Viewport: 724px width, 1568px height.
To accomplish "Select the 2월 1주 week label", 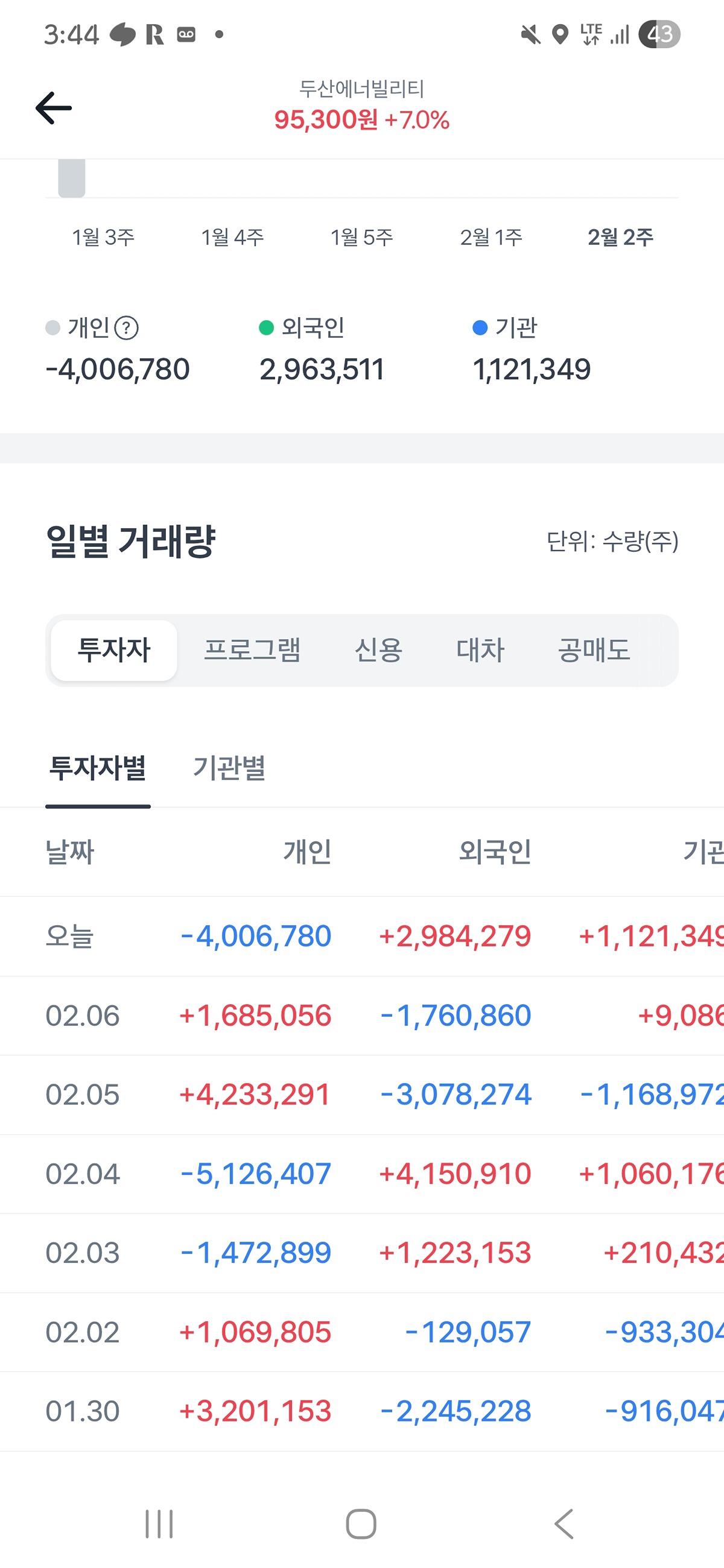I will point(491,237).
